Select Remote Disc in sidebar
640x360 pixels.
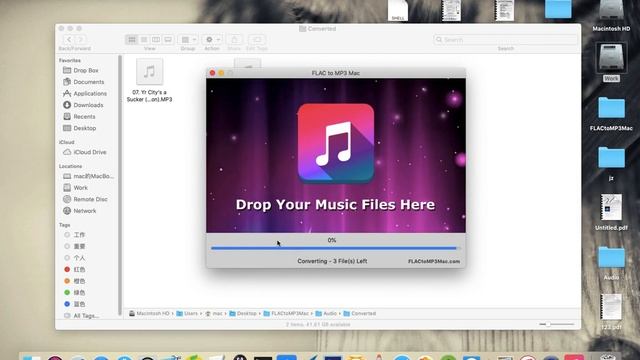click(x=85, y=199)
